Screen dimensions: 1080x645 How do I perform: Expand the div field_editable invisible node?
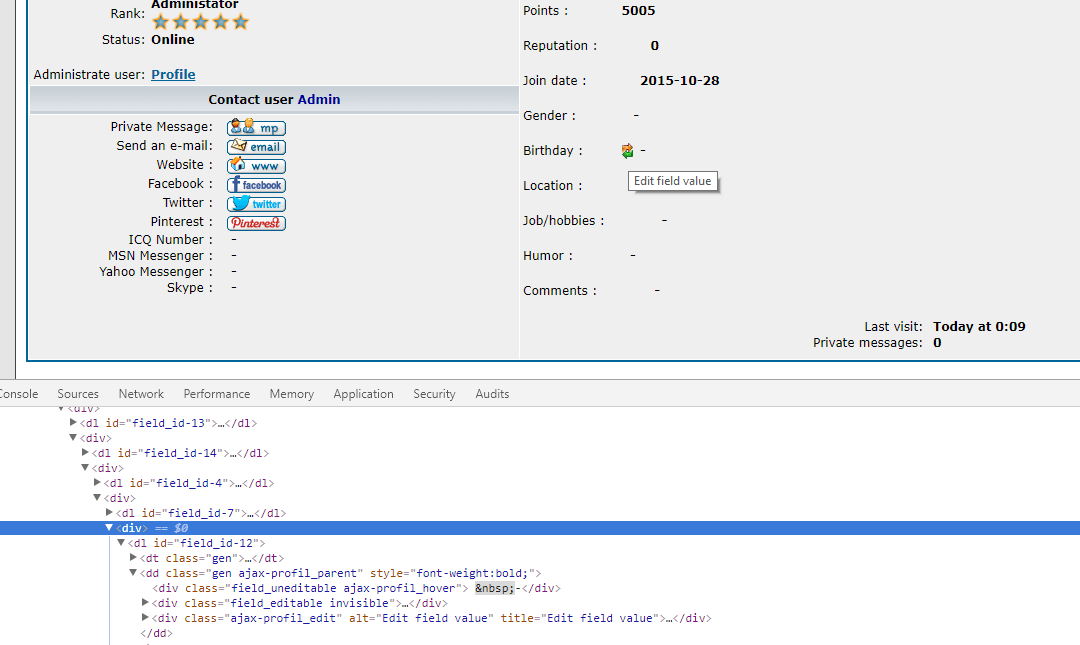coord(145,602)
